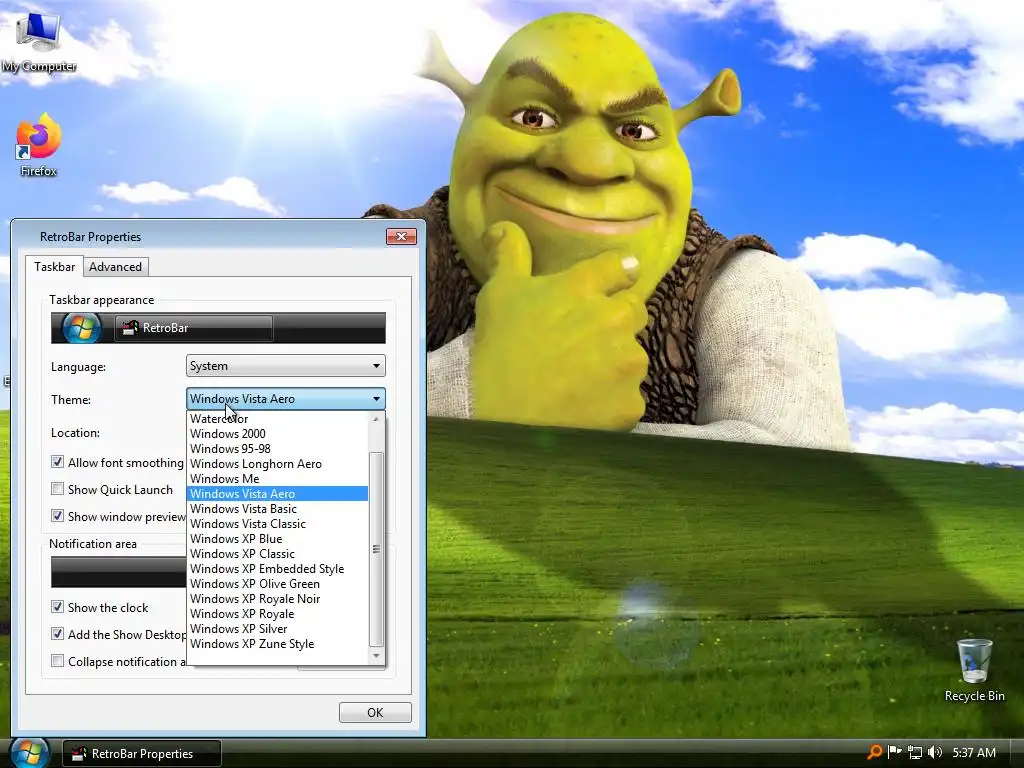The height and width of the screenshot is (768, 1024).
Task: Uncheck Show the clock
Action: 57,607
